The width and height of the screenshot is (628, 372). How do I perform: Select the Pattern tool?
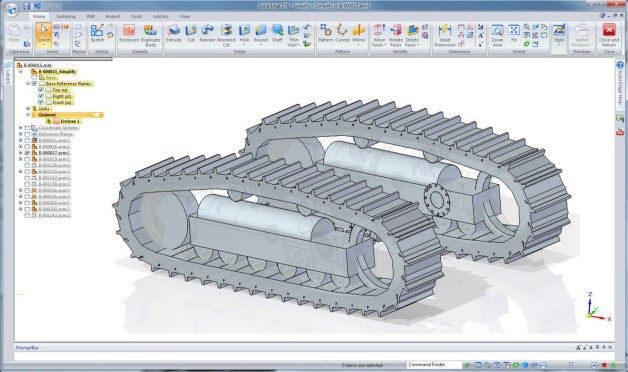pyautogui.click(x=326, y=33)
